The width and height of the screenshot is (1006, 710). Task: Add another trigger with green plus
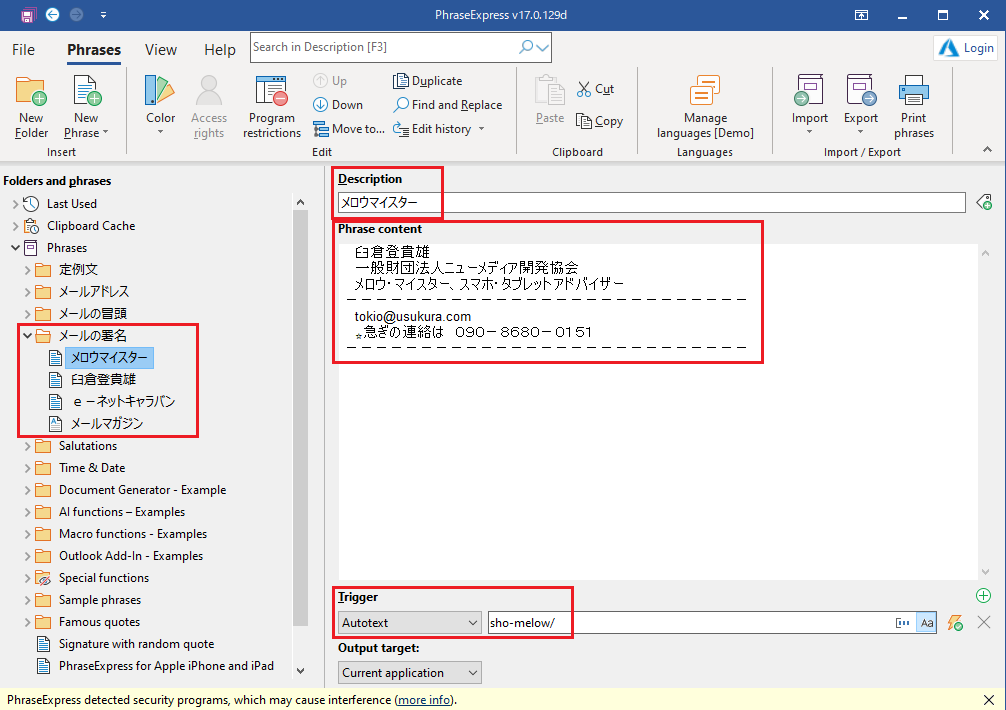tap(983, 596)
